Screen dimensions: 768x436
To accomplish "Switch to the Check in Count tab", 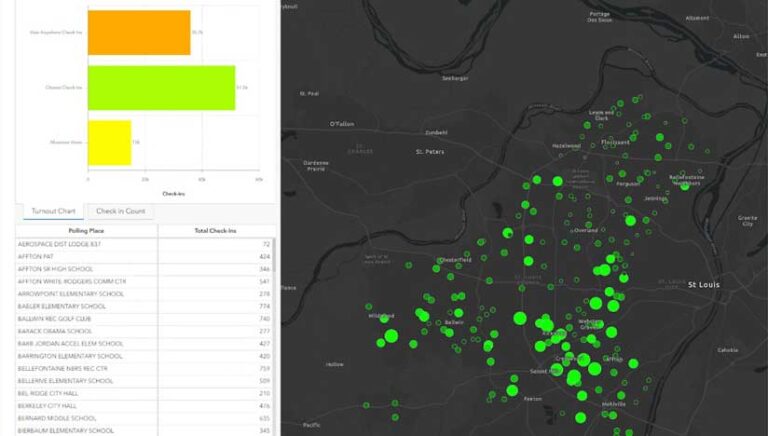I will pos(120,211).
